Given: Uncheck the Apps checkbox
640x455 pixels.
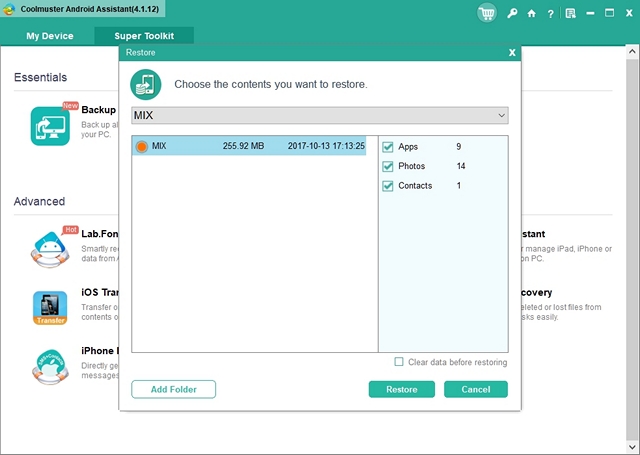Looking at the screenshot, I should (388, 147).
